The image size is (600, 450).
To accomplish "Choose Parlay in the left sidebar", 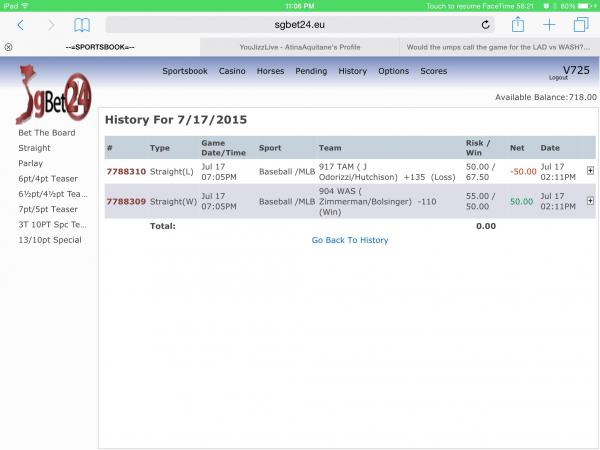I will click(x=30, y=163).
